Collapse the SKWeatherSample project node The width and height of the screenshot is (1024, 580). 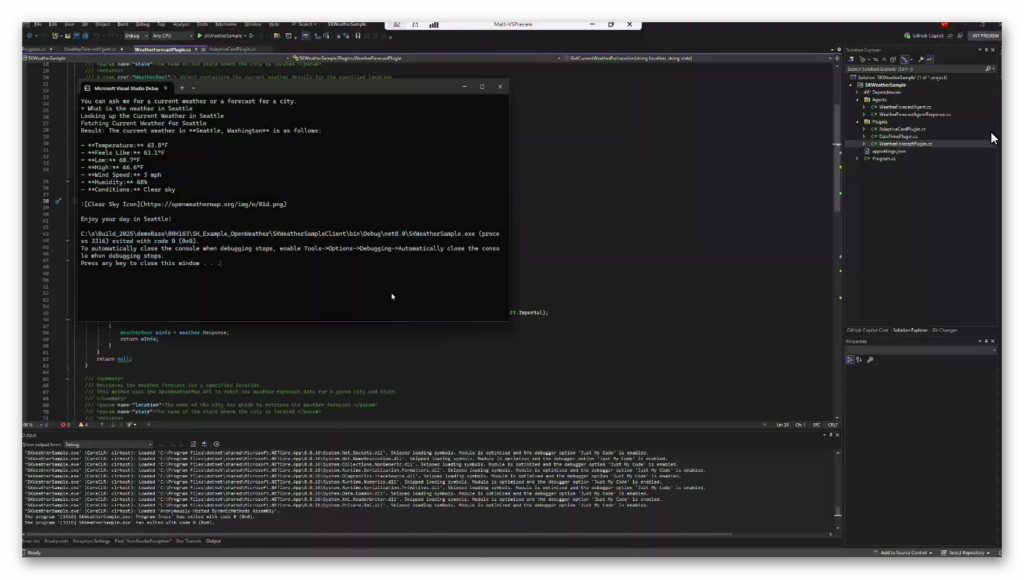coord(851,85)
